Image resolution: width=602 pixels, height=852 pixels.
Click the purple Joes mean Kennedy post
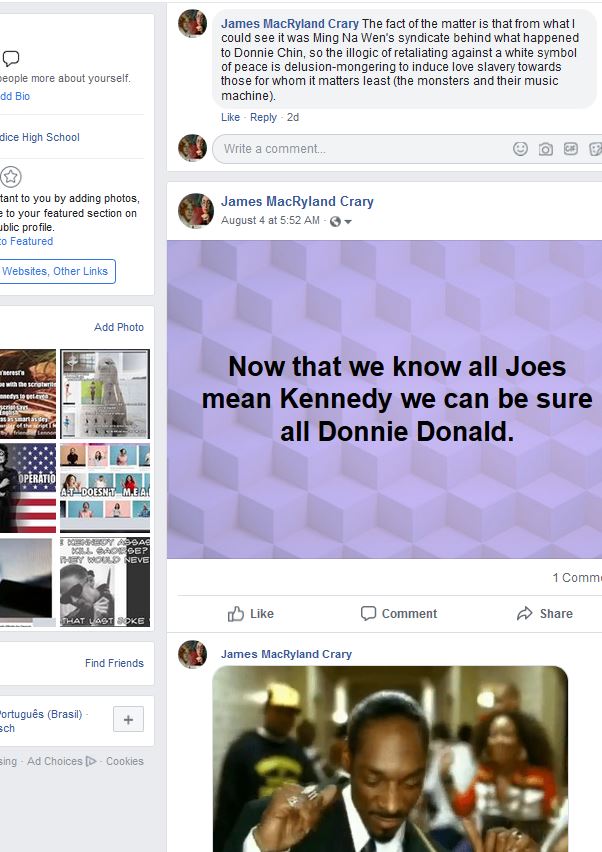click(385, 399)
